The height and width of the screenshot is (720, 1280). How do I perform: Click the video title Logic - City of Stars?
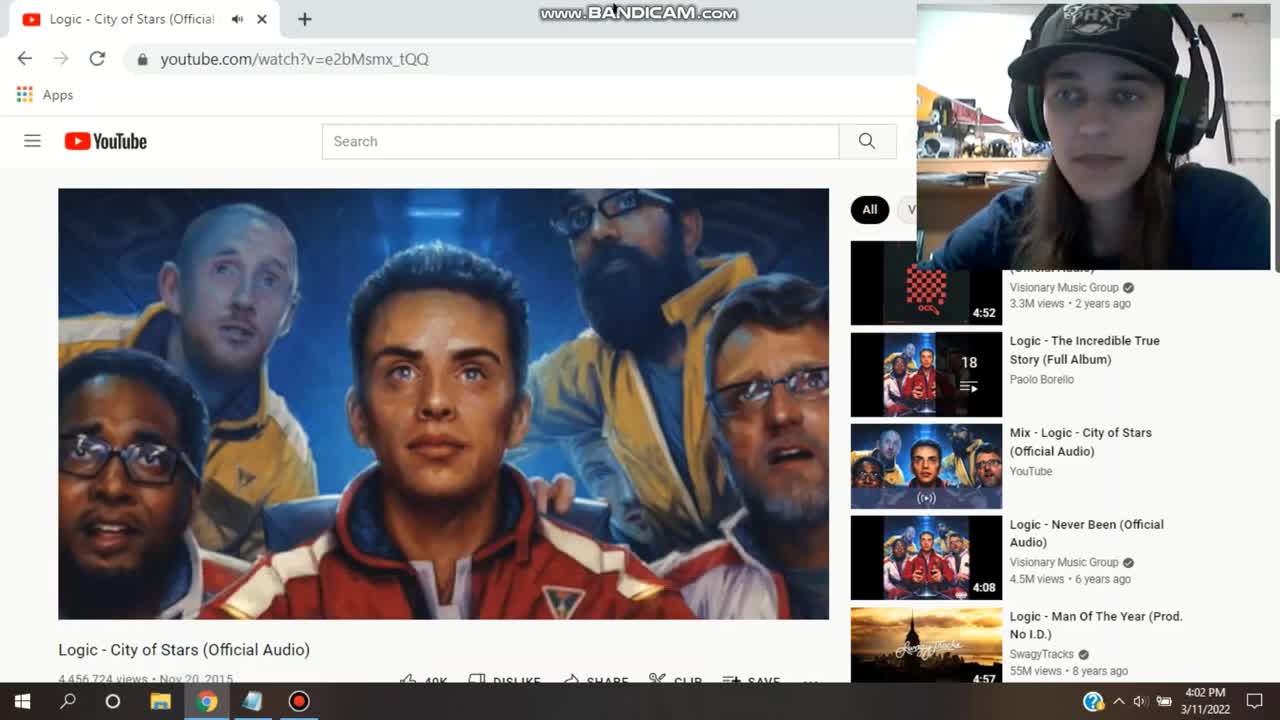[184, 650]
